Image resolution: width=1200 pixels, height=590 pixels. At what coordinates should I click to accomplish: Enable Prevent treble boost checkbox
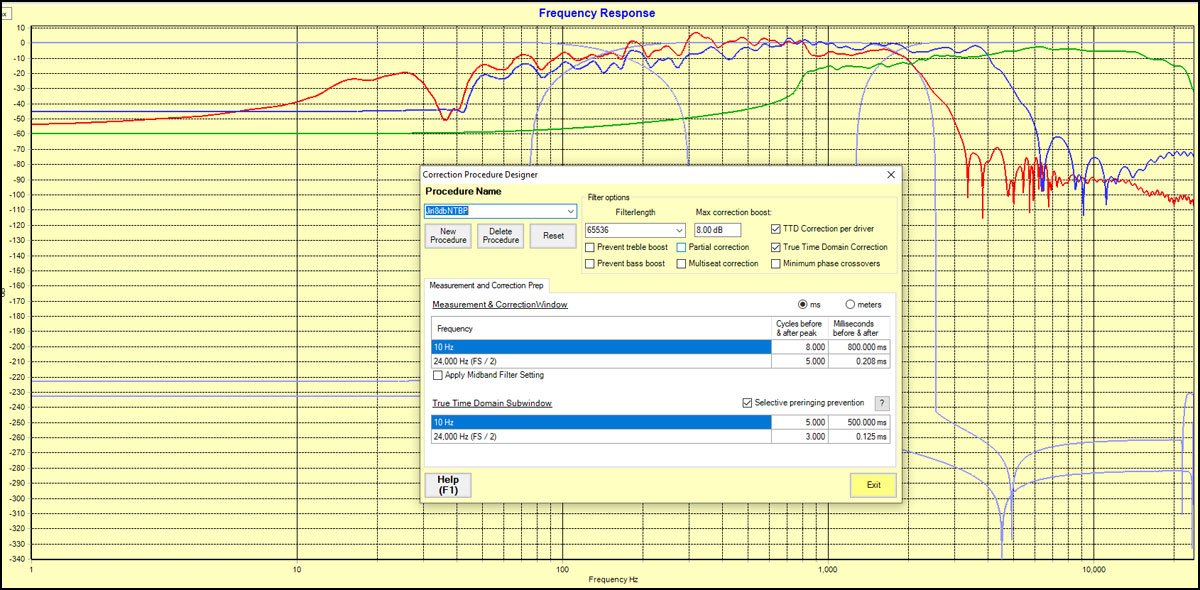click(590, 247)
